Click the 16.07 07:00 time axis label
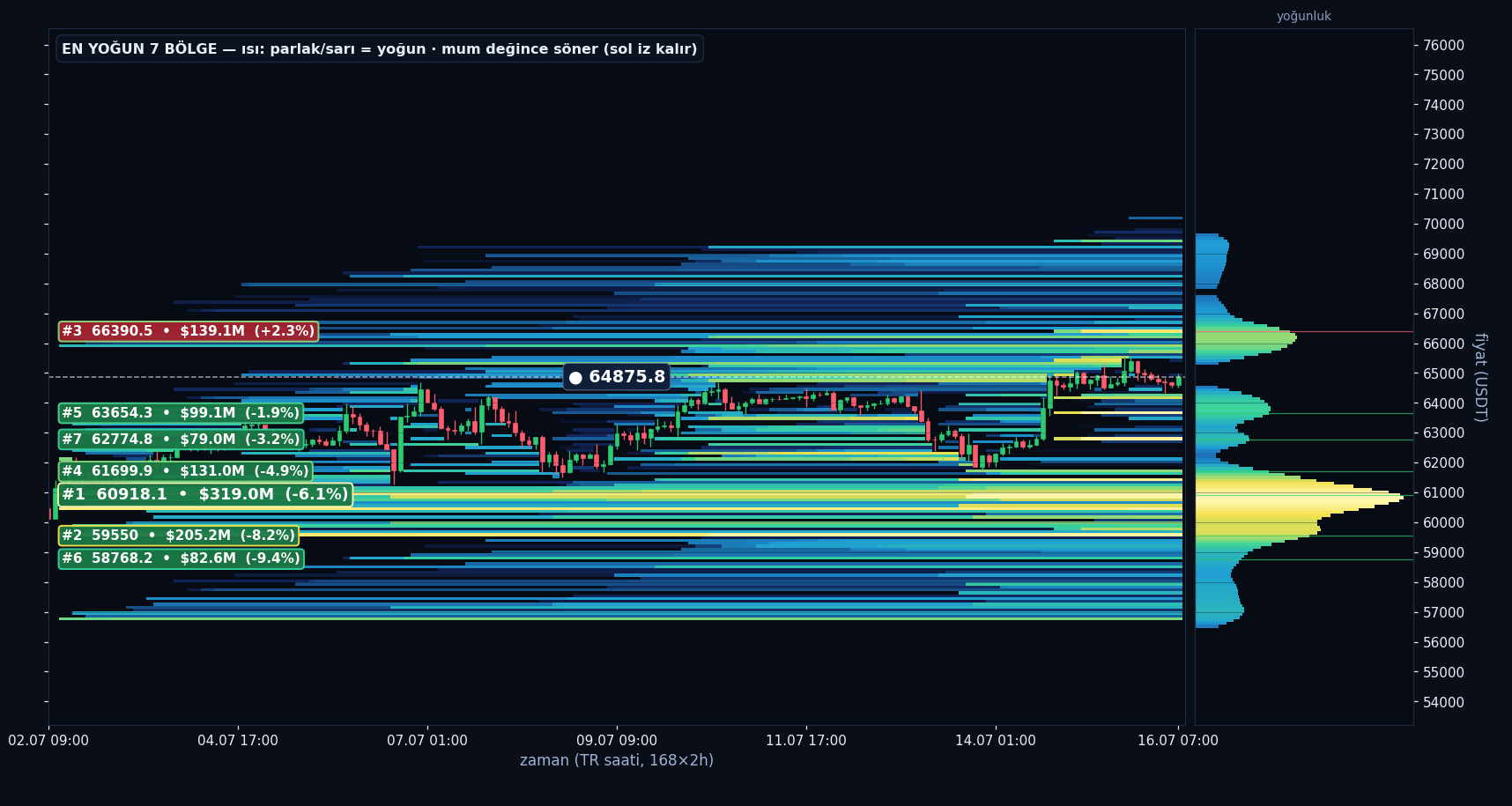This screenshot has height=806, width=1512. 1178,741
